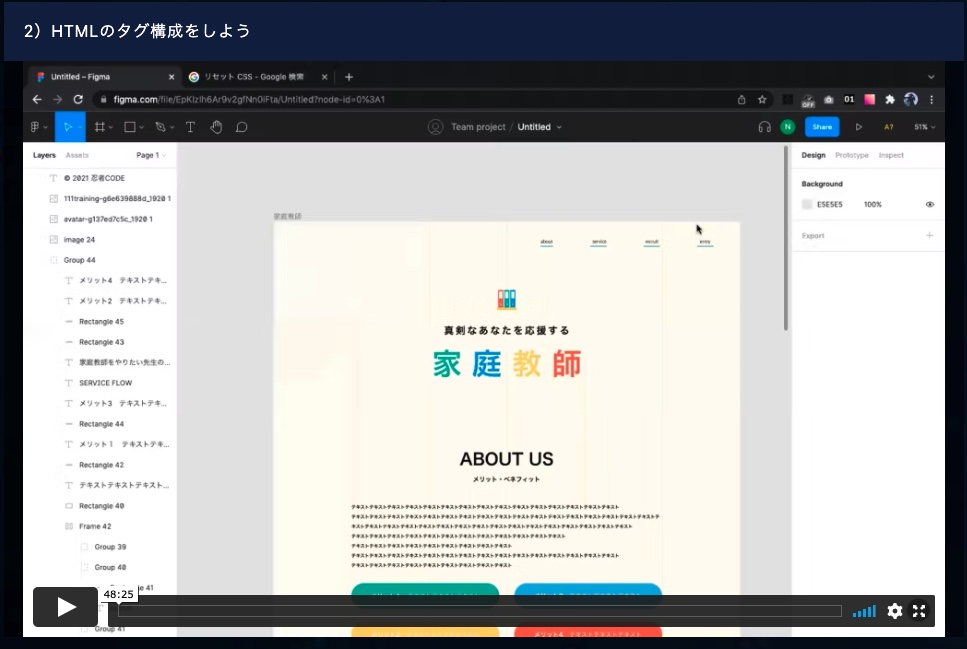Click the canvas vertical scrollbar
Screen dimensions: 967x649
[x=786, y=238]
